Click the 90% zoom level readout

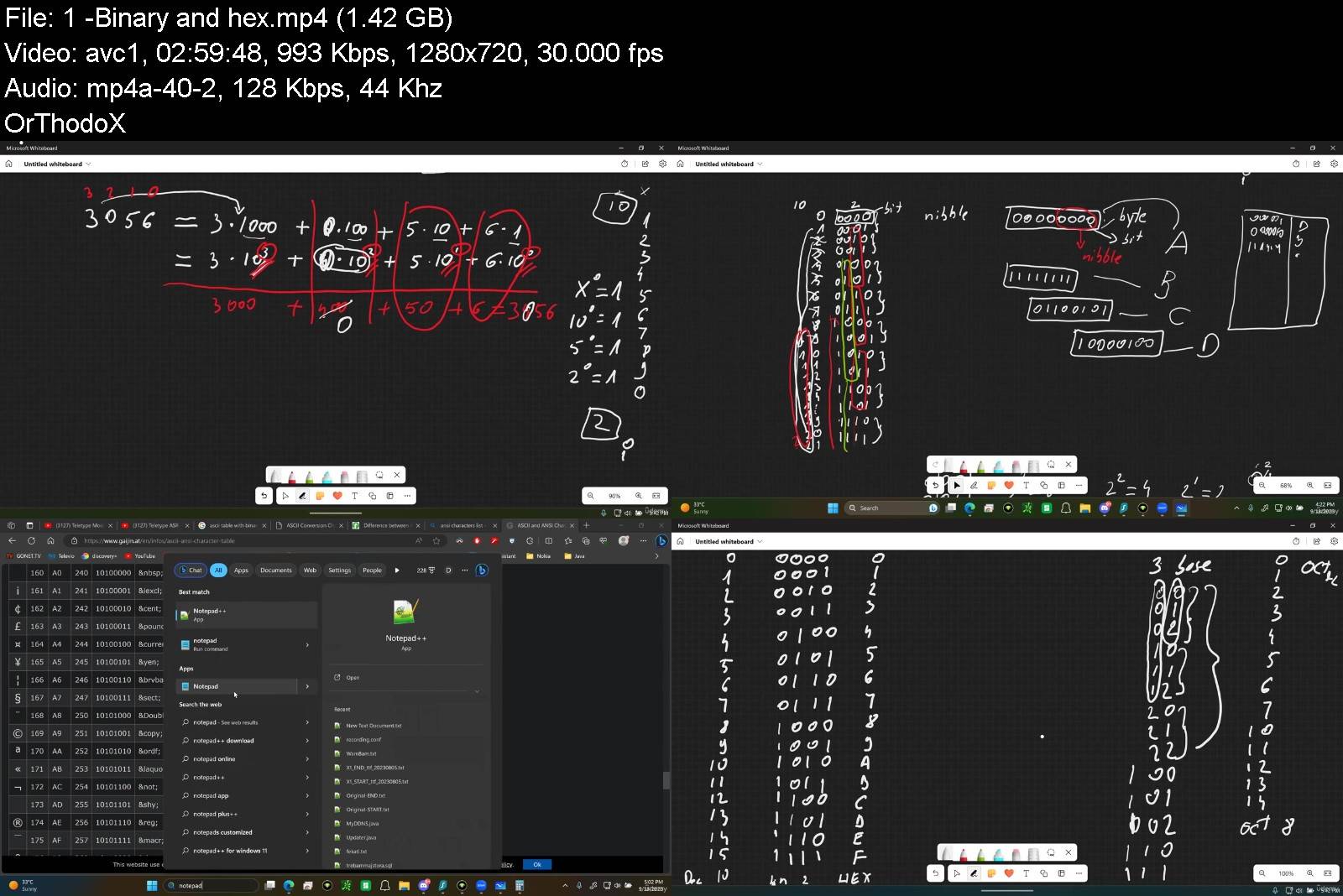614,496
